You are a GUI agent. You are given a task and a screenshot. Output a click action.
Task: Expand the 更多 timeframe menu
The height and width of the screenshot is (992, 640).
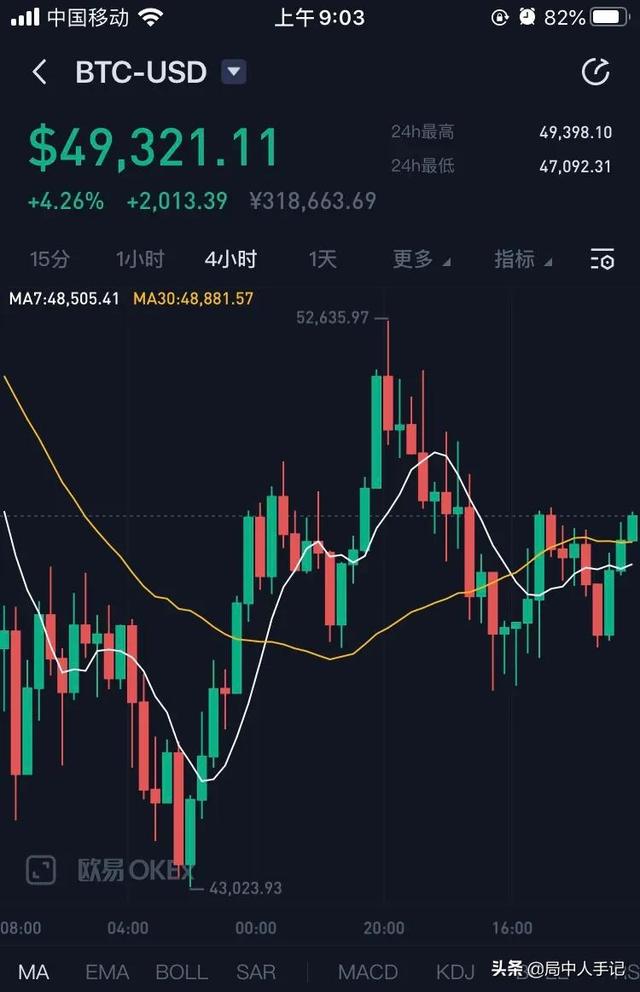(420, 260)
